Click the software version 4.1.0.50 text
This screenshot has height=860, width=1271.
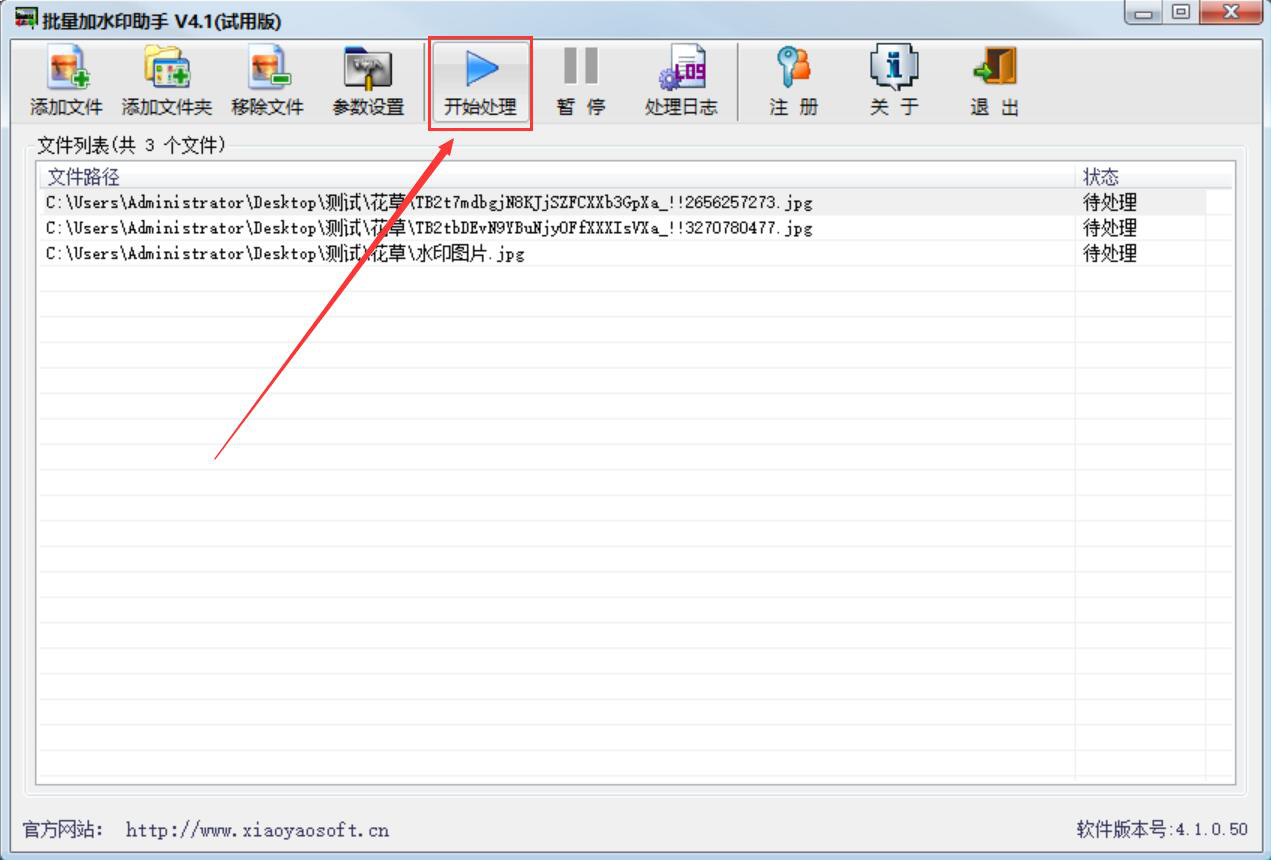[1162, 830]
